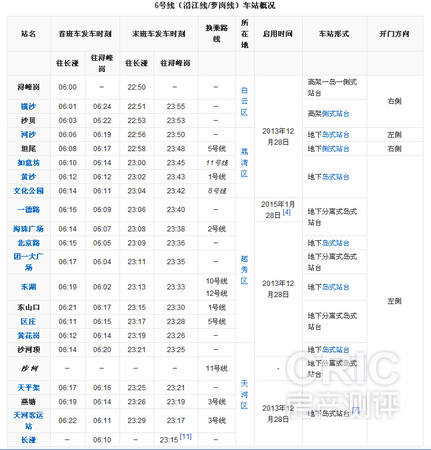Open the 侧式站台 link in the 坦尾 row
The height and width of the screenshot is (450, 431).
(x=336, y=149)
